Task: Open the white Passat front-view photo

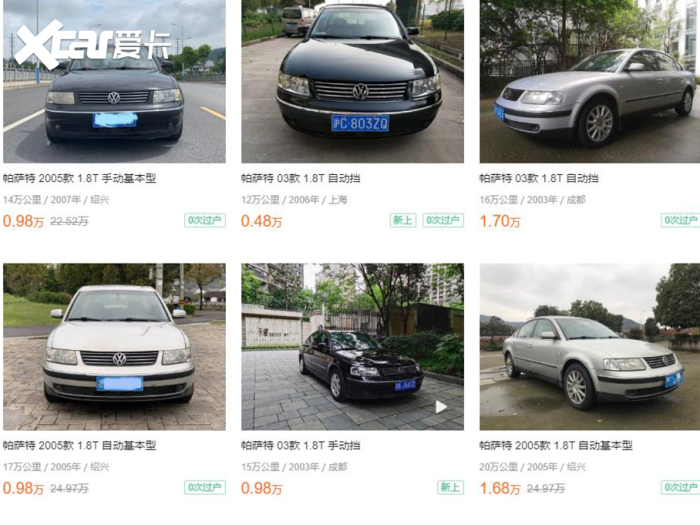Action: click(x=114, y=347)
